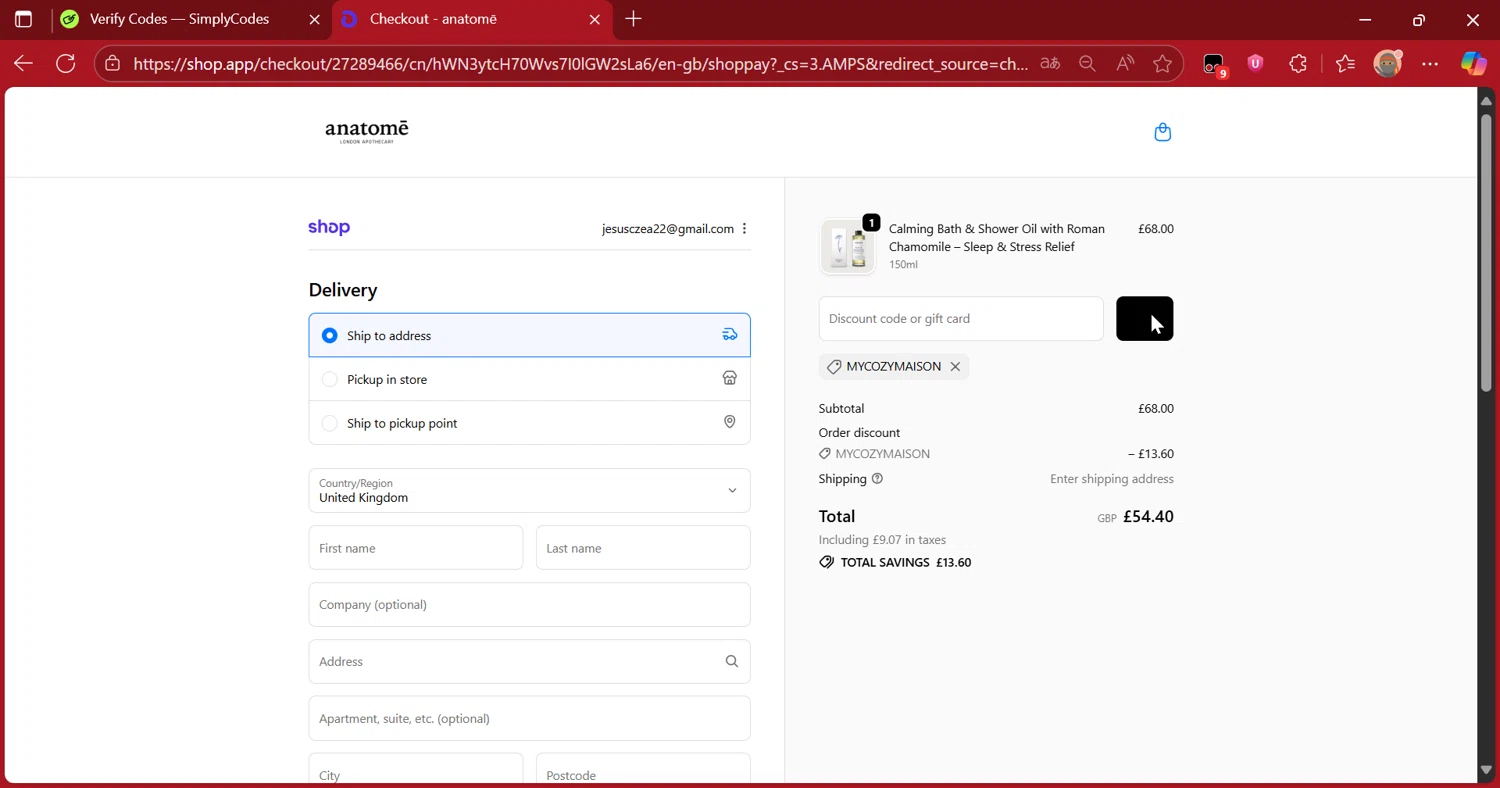Open the Copilot sidebar icon
Screen dimensions: 1500x788
click(1473, 64)
